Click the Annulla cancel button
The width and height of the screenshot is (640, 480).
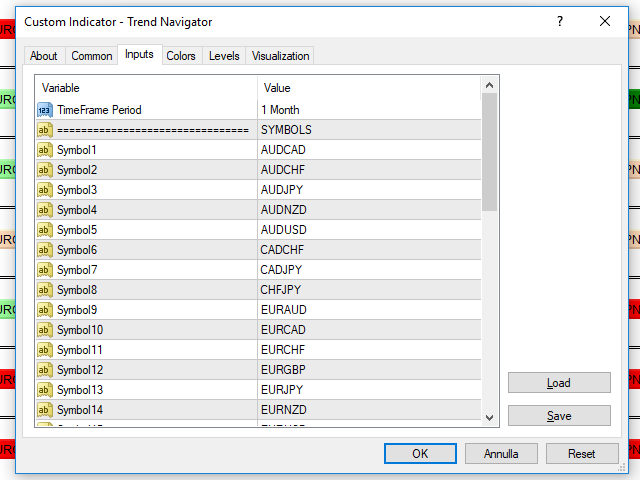click(x=501, y=453)
